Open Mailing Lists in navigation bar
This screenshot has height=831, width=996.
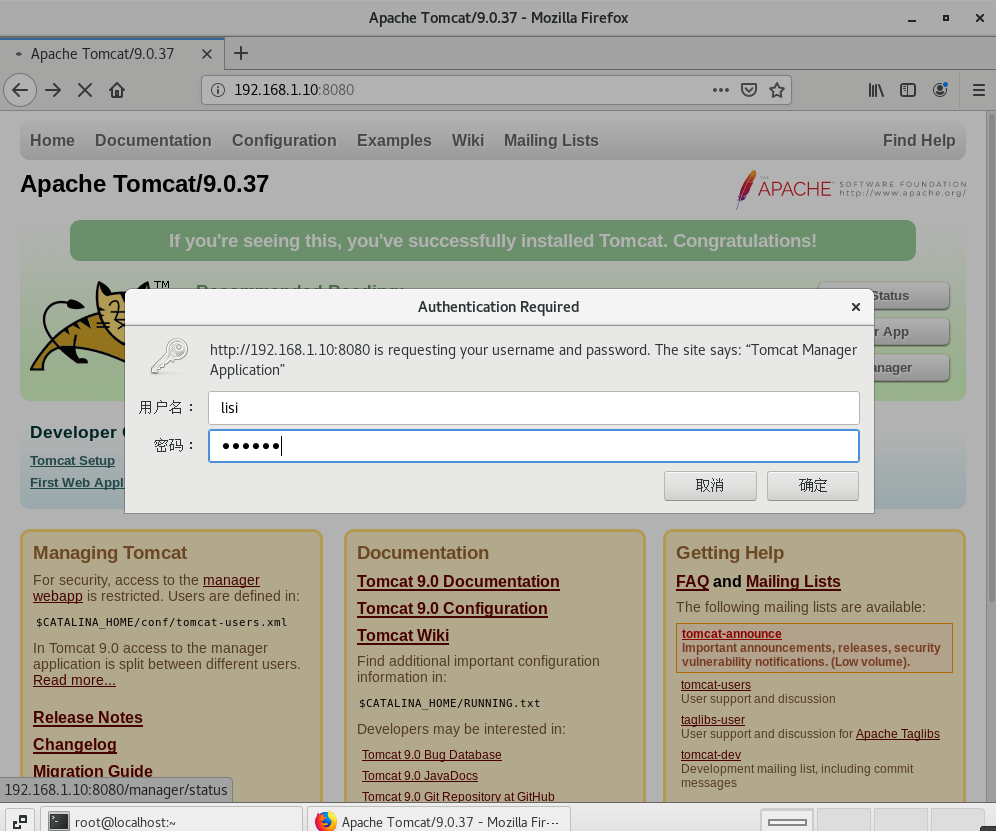coord(551,140)
